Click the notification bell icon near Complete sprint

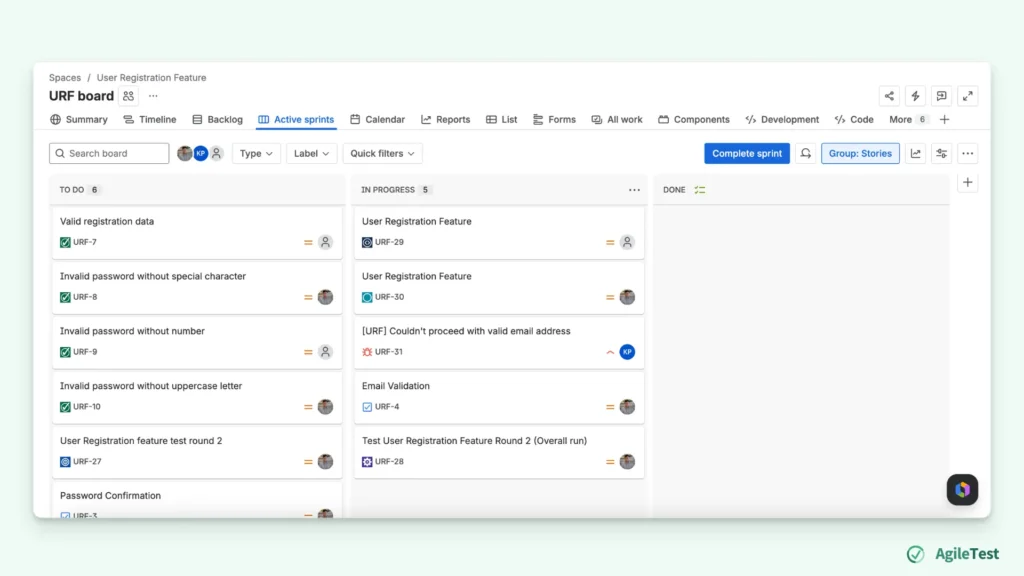[x=805, y=153]
